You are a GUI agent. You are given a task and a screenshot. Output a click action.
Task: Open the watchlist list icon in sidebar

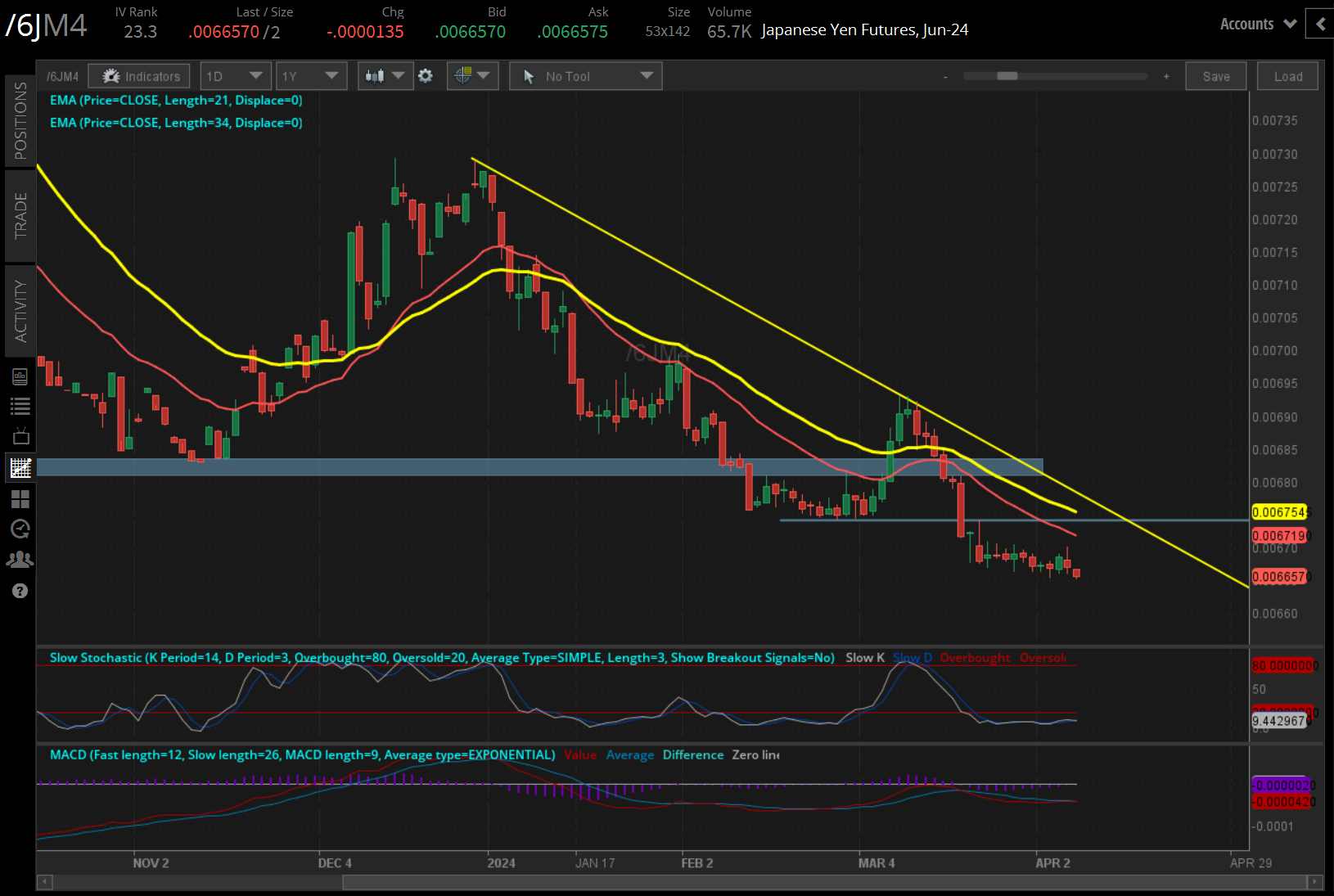20,406
